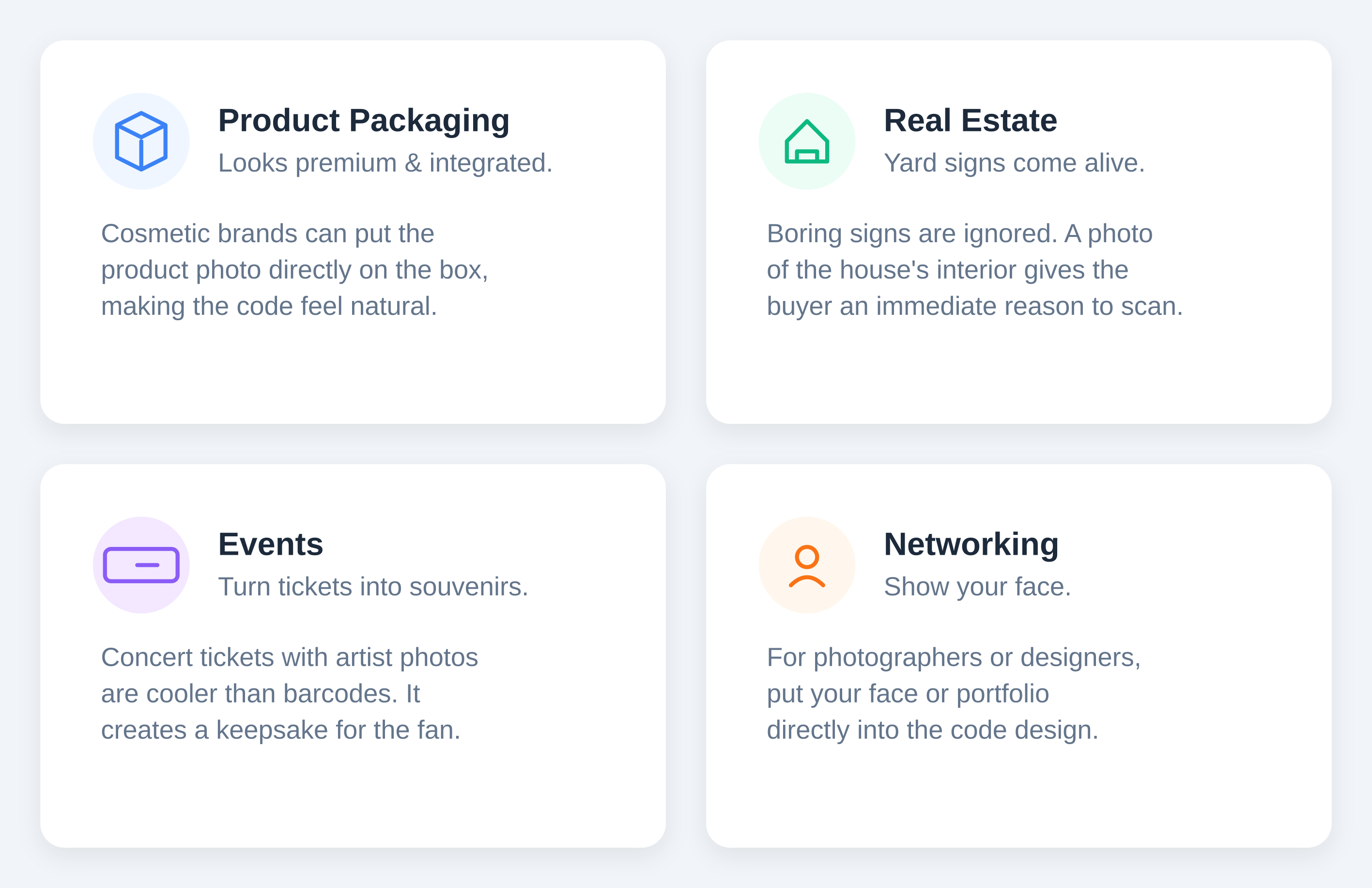1372x888 pixels.
Task: Click empty space at bottom of Real Estate card
Action: click(1018, 375)
